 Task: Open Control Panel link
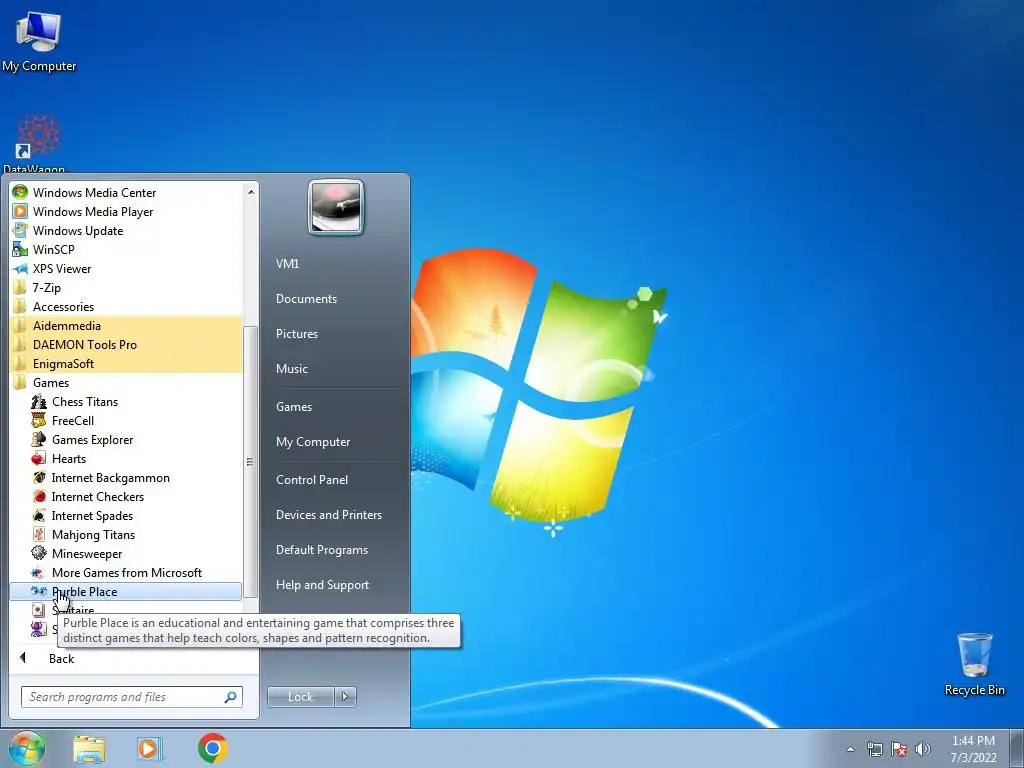(312, 480)
